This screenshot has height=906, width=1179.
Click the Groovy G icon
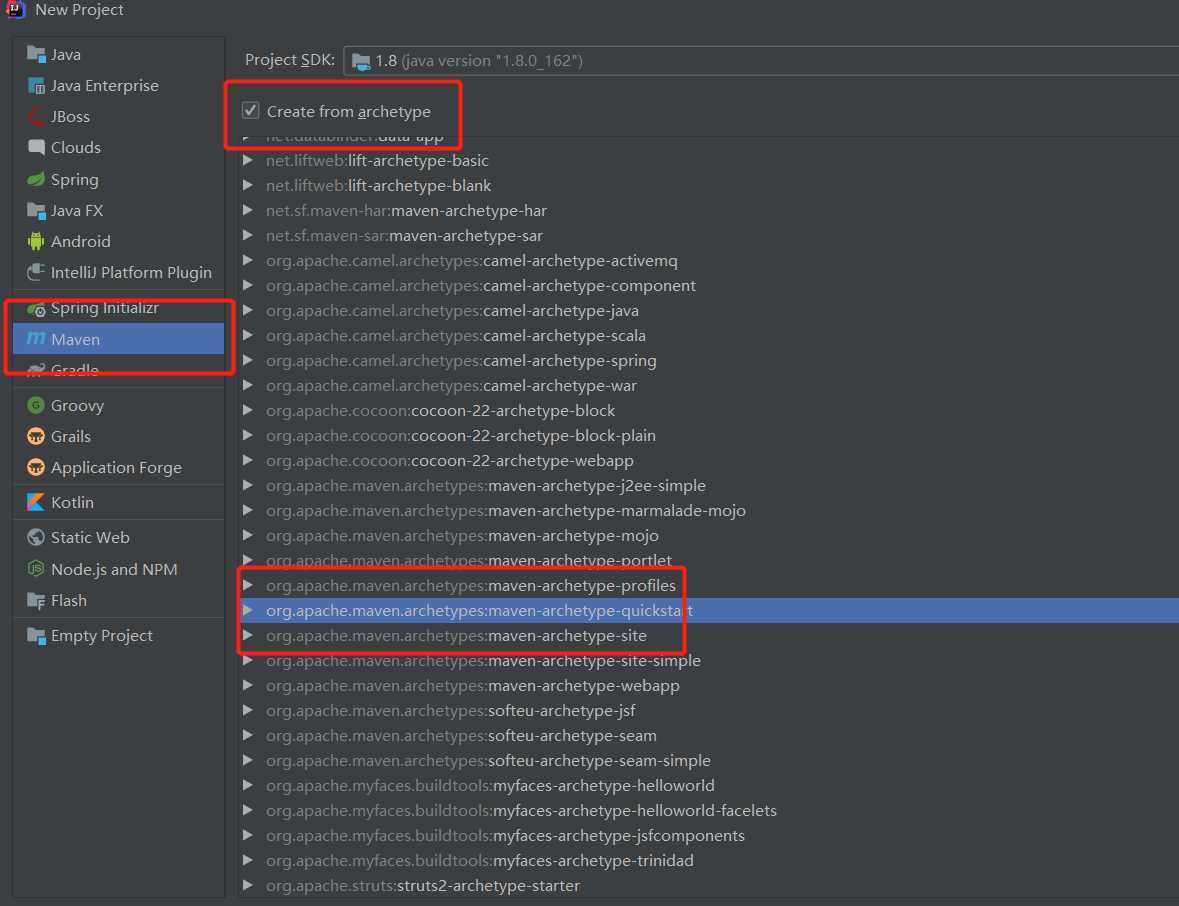pyautogui.click(x=36, y=405)
